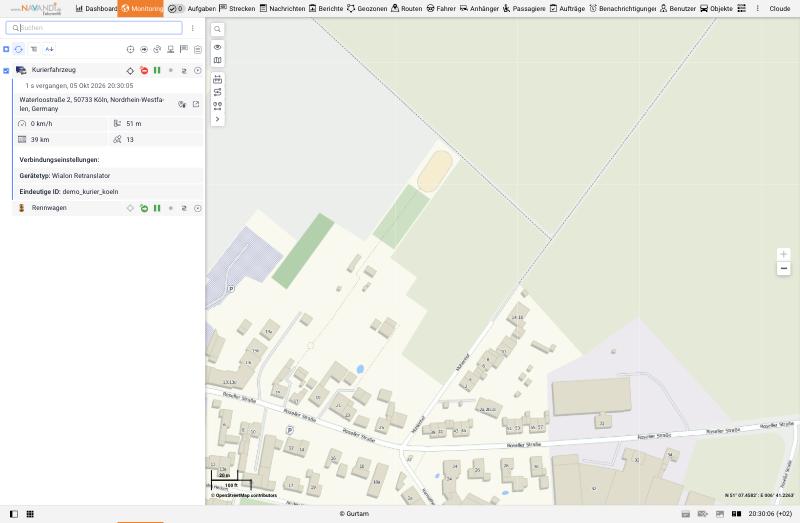Viewport: 800px width, 523px height.
Task: Open visible layers eye icon on map
Action: 217,47
